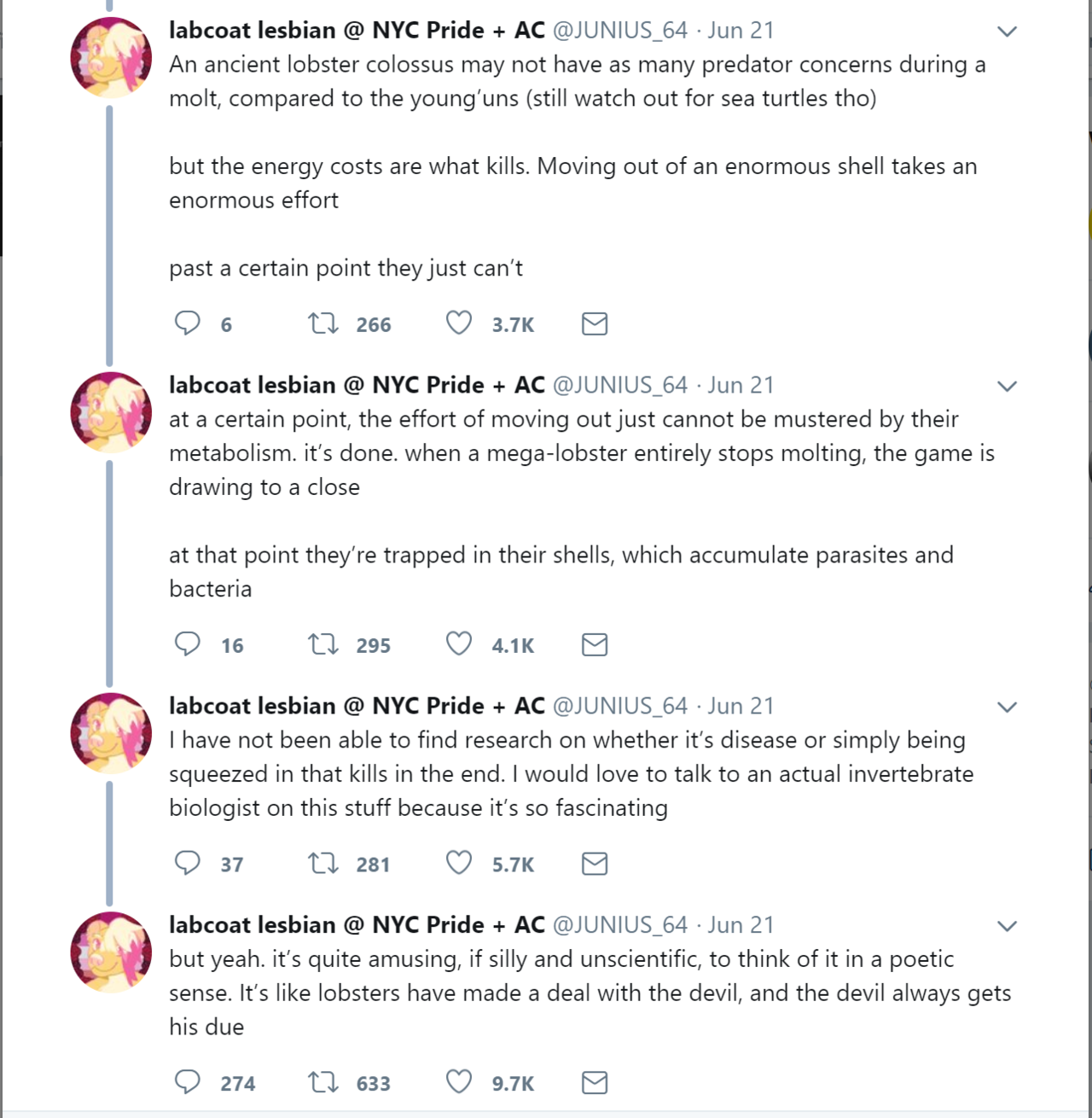This screenshot has width=1092, height=1118.
Task: Like the tweet with 4.1K likes
Action: [459, 644]
